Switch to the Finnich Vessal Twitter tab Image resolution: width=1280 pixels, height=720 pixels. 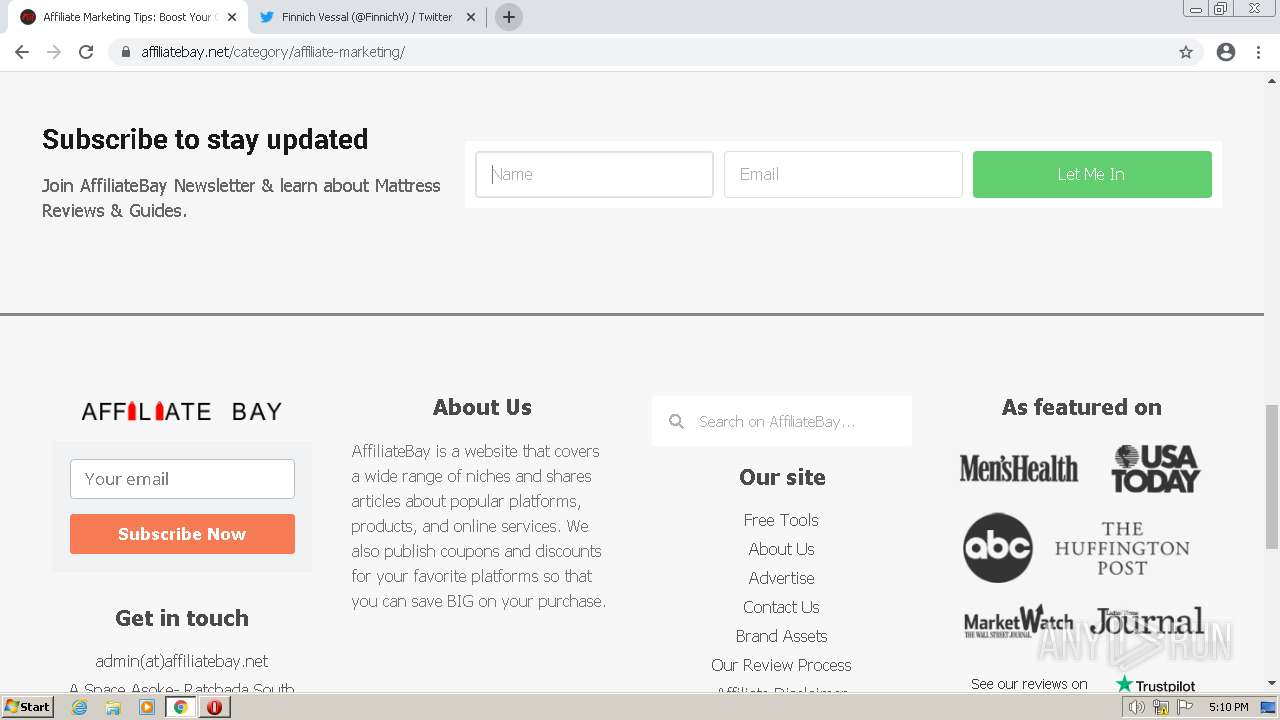[367, 17]
